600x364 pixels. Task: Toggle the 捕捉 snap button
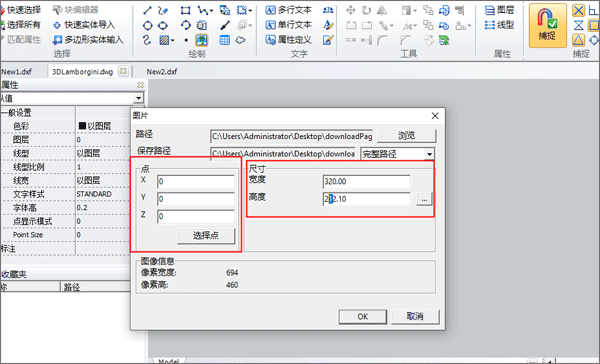click(x=548, y=25)
